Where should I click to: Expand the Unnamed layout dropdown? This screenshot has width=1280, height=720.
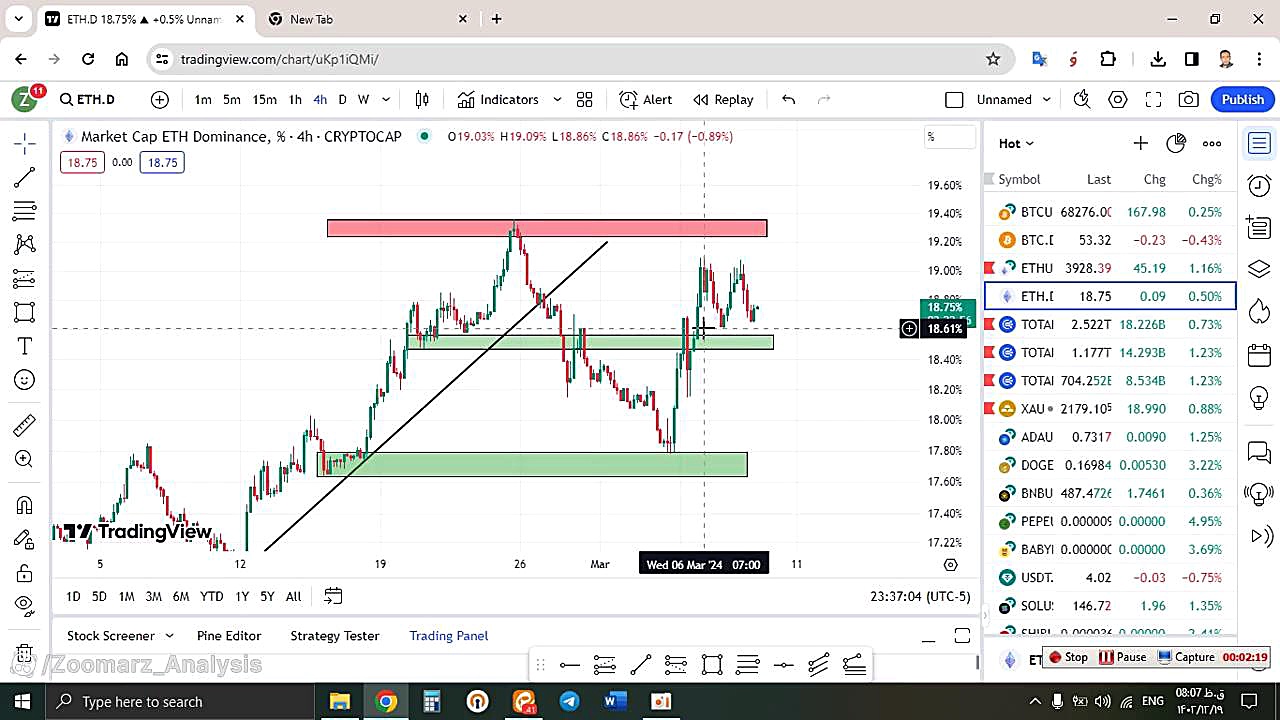(1047, 99)
